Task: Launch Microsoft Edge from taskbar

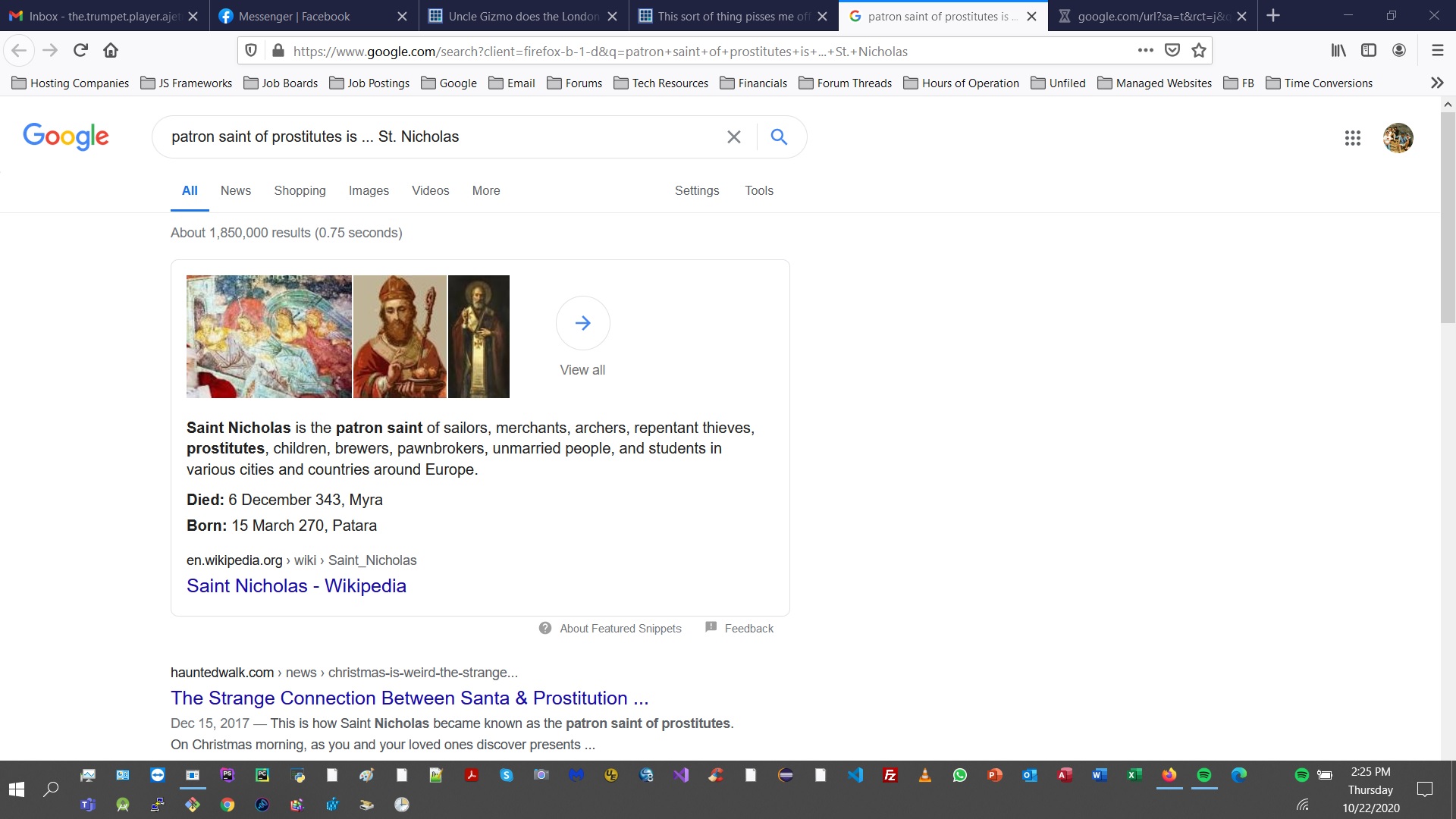Action: (1239, 775)
